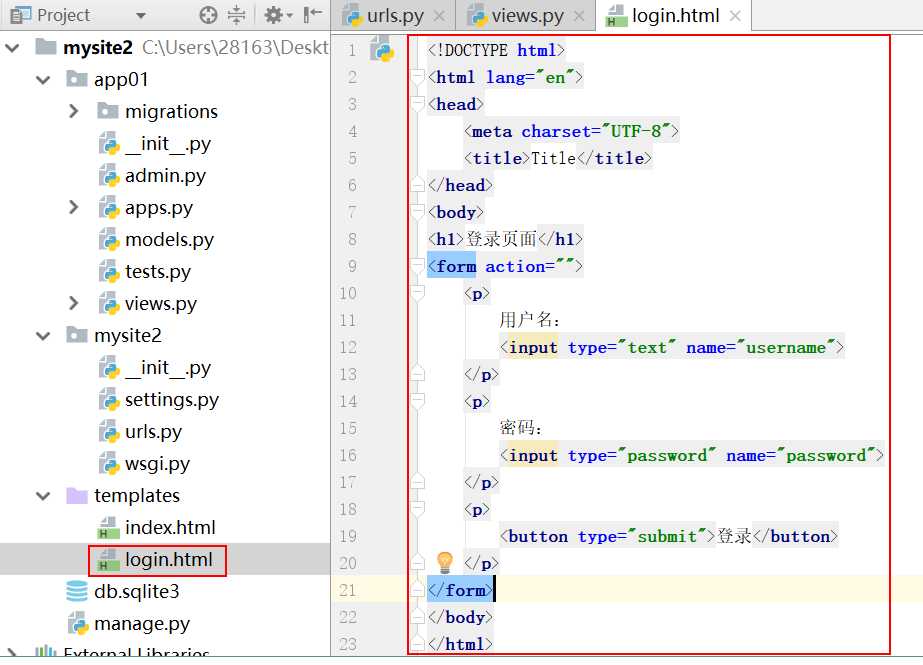
Task: Expand the apps.py node
Action: click(73, 207)
